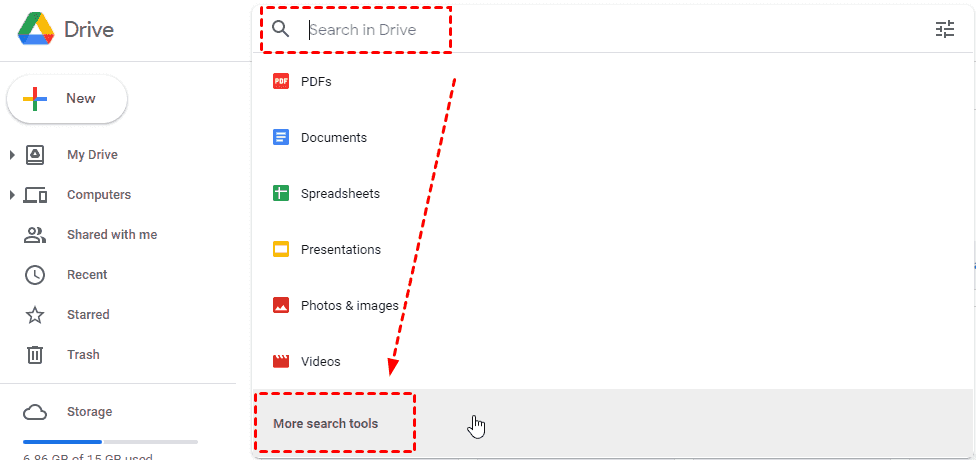
Task: Click the Photos & images icon
Action: pyautogui.click(x=281, y=306)
